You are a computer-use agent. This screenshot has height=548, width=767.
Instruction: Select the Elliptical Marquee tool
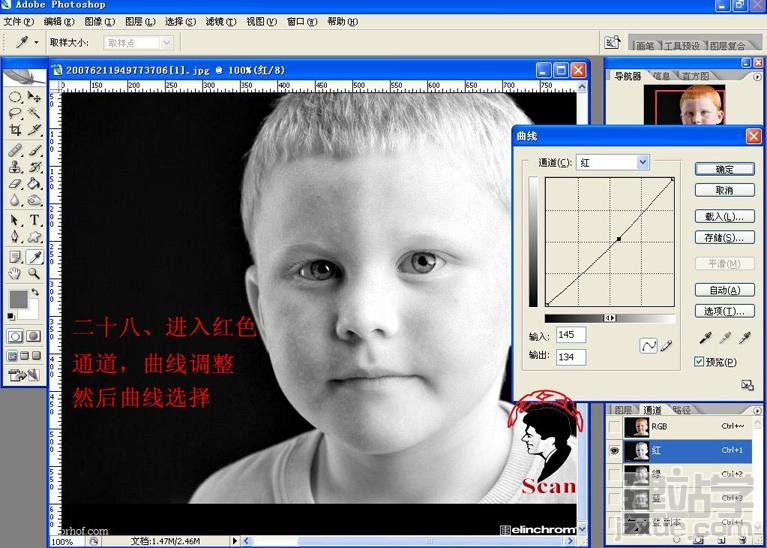[15, 97]
